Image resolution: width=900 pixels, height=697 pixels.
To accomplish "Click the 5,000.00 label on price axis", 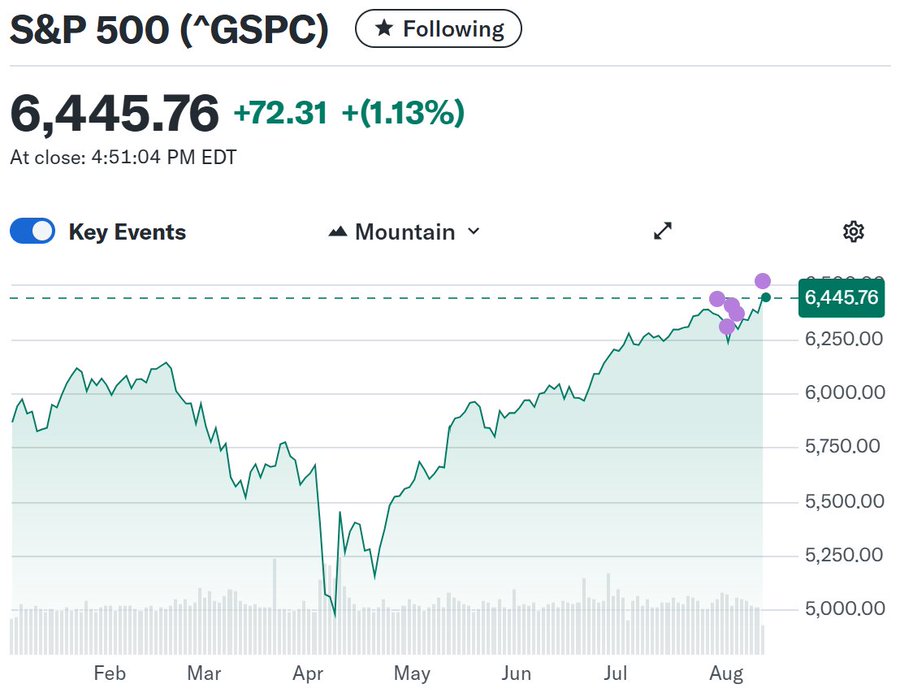I will pos(845,608).
